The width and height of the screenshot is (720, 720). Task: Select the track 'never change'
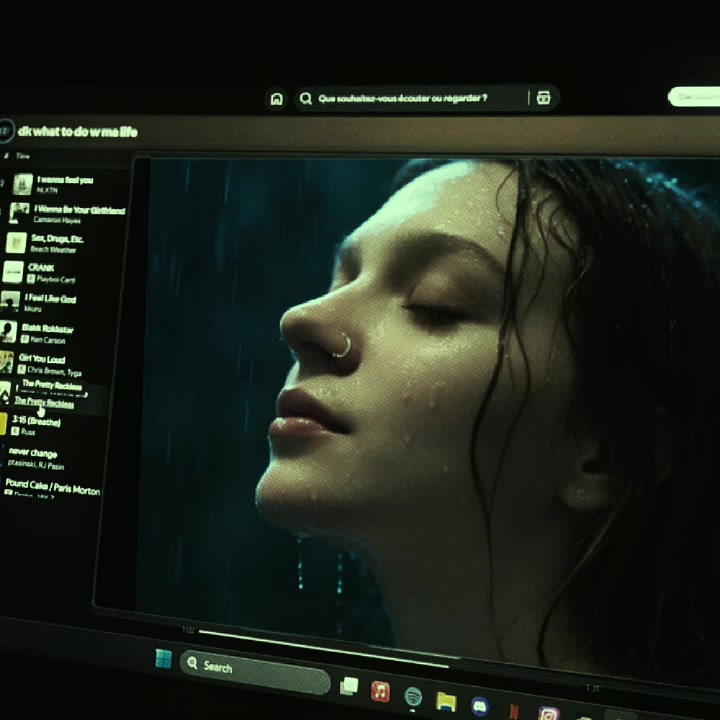[33, 453]
